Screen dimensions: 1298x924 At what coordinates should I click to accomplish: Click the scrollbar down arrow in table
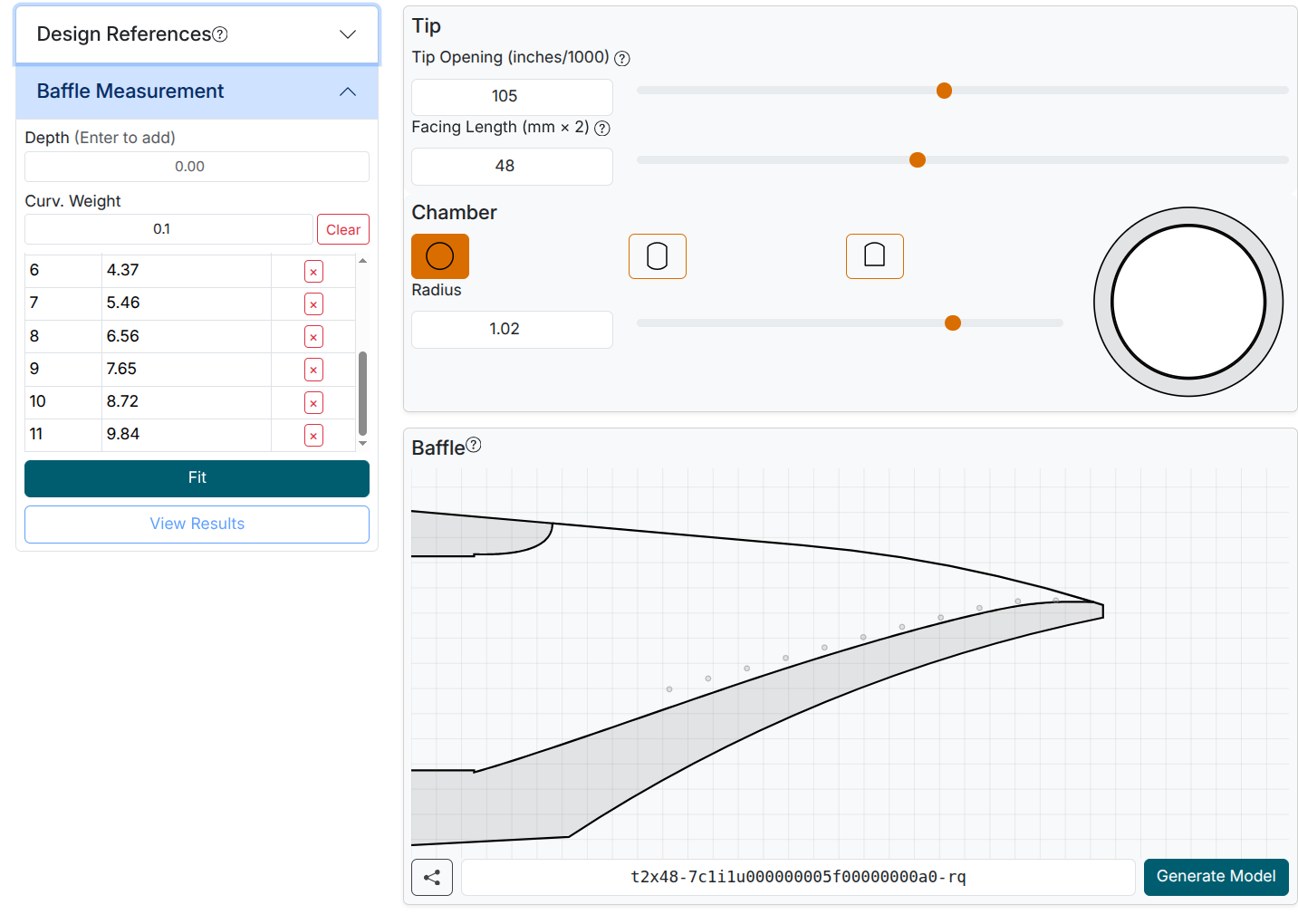(363, 444)
